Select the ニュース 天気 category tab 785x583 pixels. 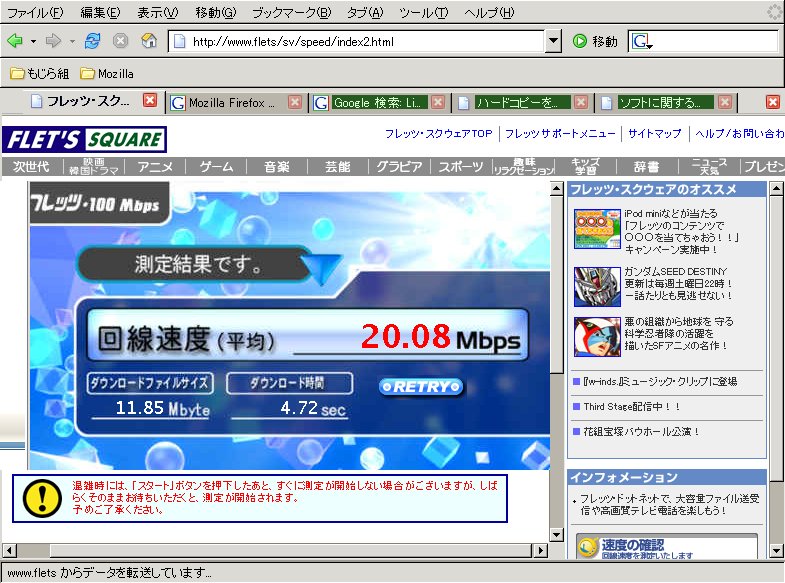[x=708, y=167]
